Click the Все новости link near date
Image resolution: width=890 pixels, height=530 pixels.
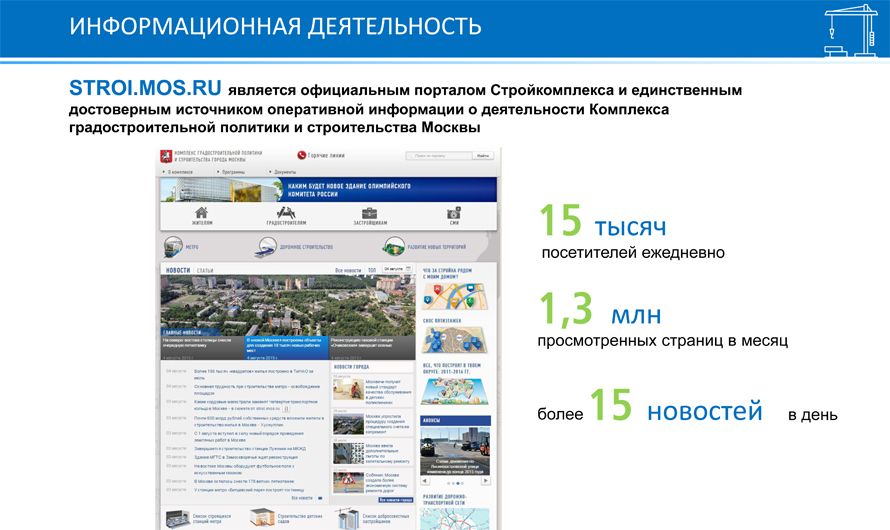(348, 270)
